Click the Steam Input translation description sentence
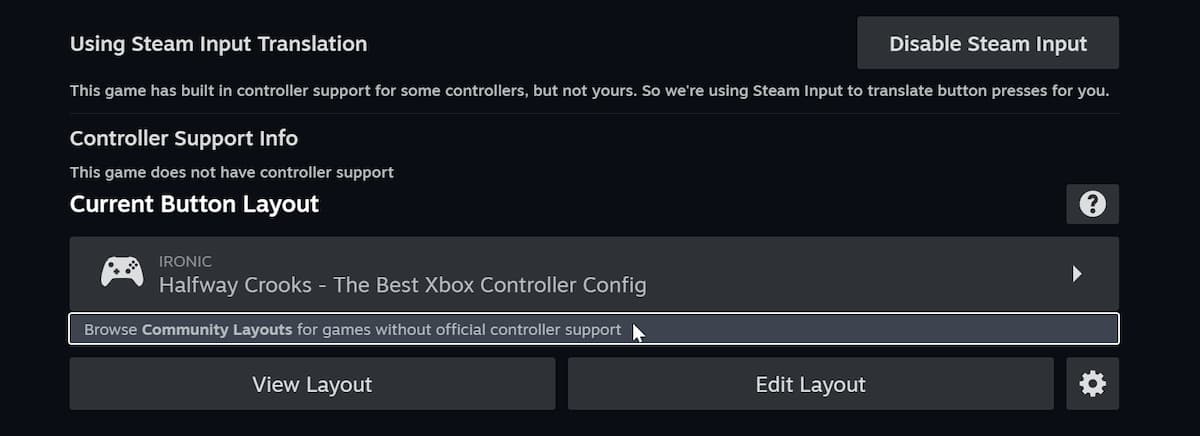The width and height of the screenshot is (1200, 436). click(589, 91)
